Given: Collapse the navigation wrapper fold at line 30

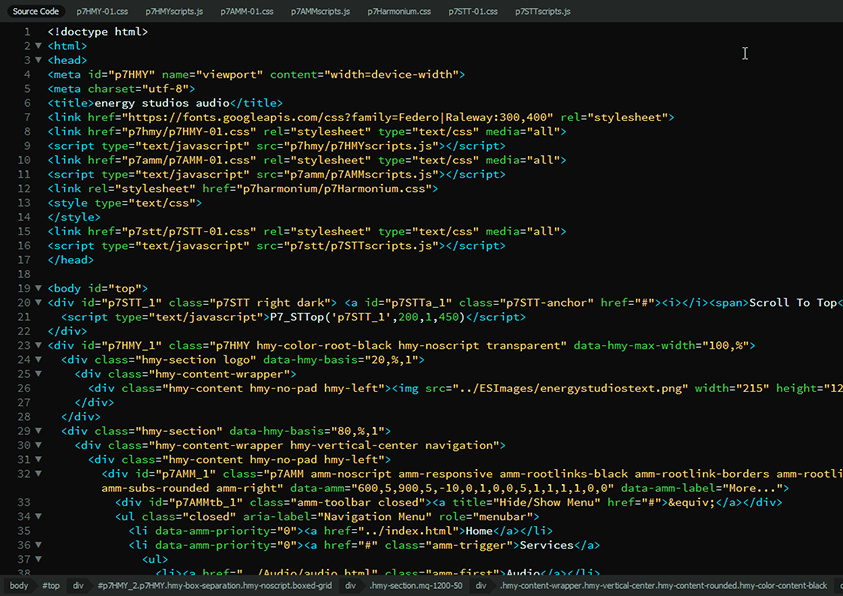Looking at the screenshot, I should 38,445.
